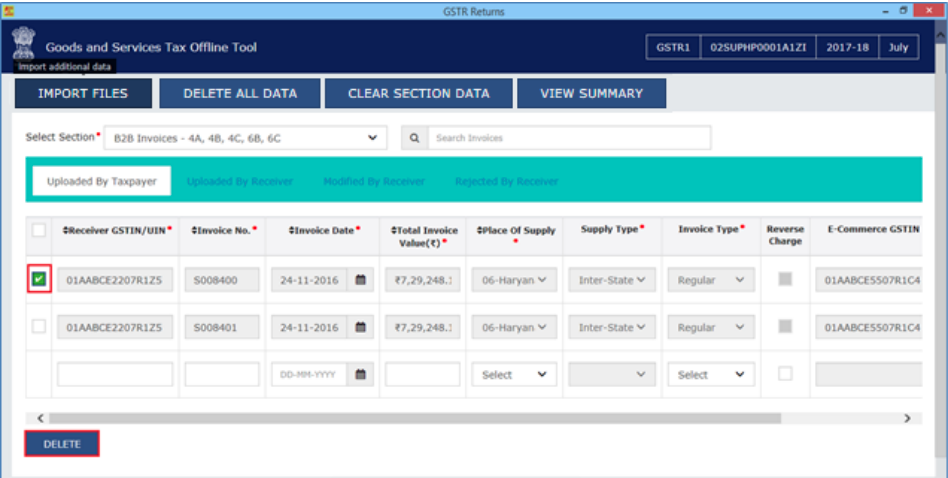Click sort arrows on Invoice No. header
This screenshot has height=478, width=948.
pyautogui.click(x=195, y=230)
